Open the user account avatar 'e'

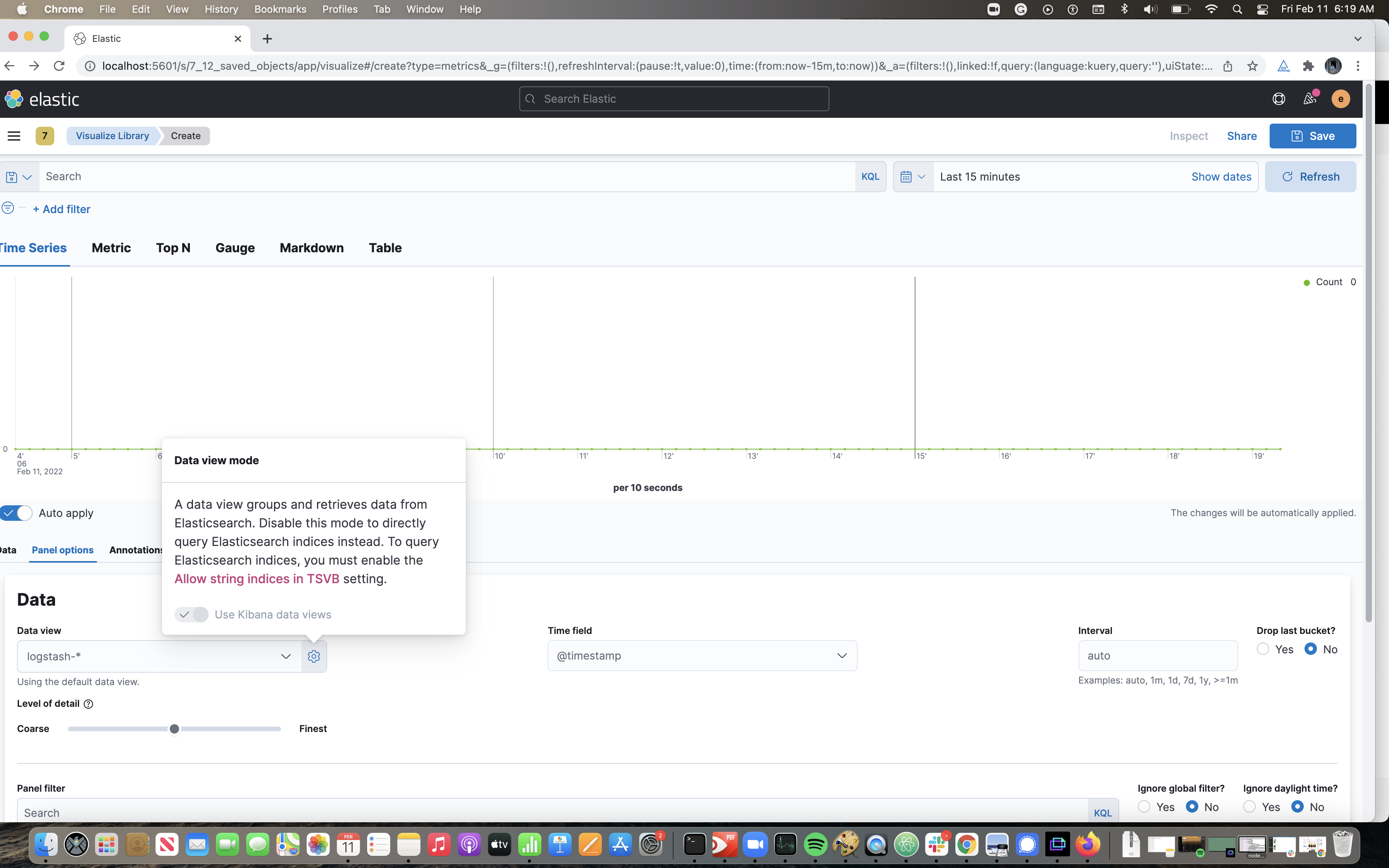coord(1341,99)
